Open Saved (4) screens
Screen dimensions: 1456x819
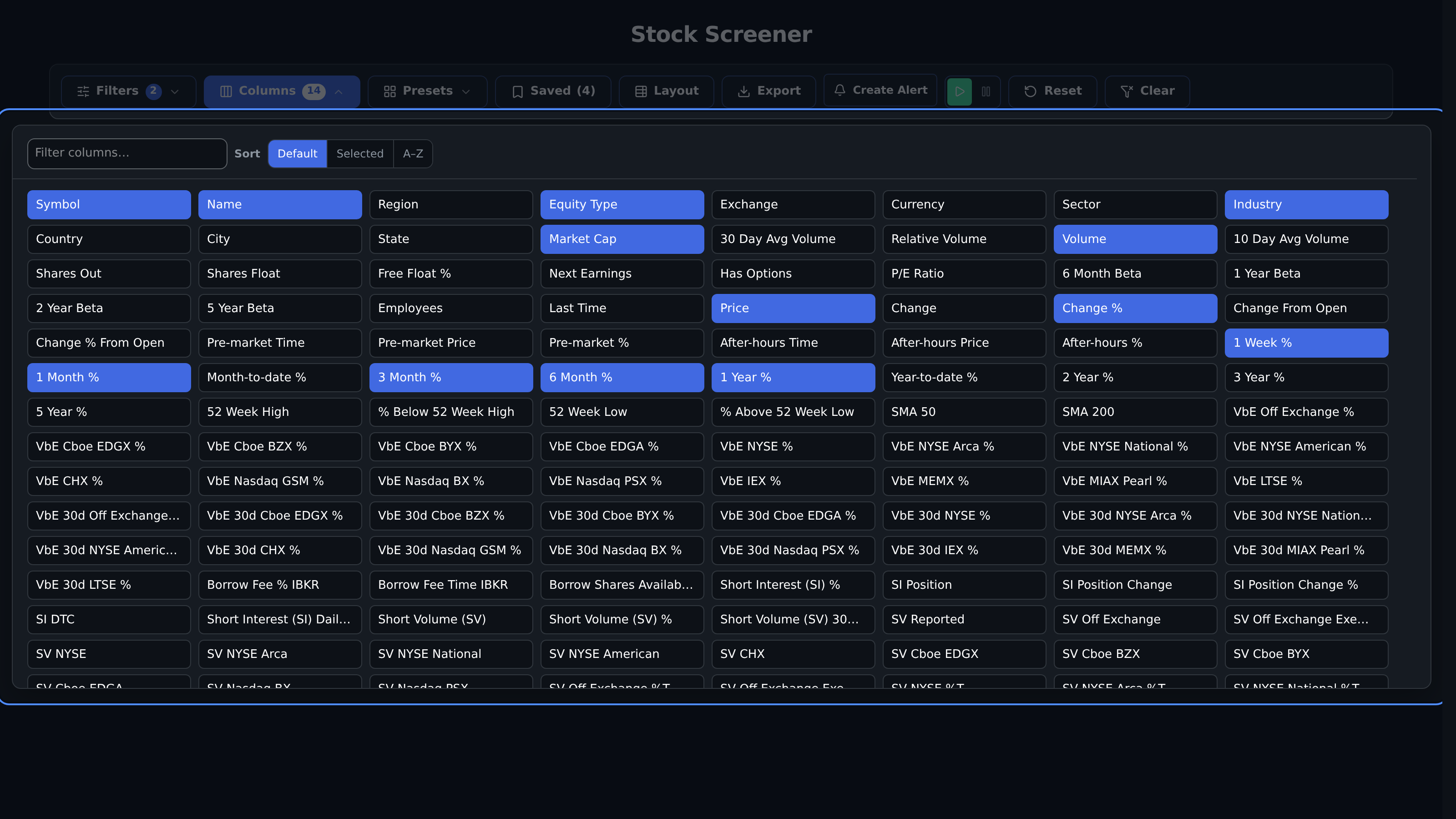pos(553,91)
